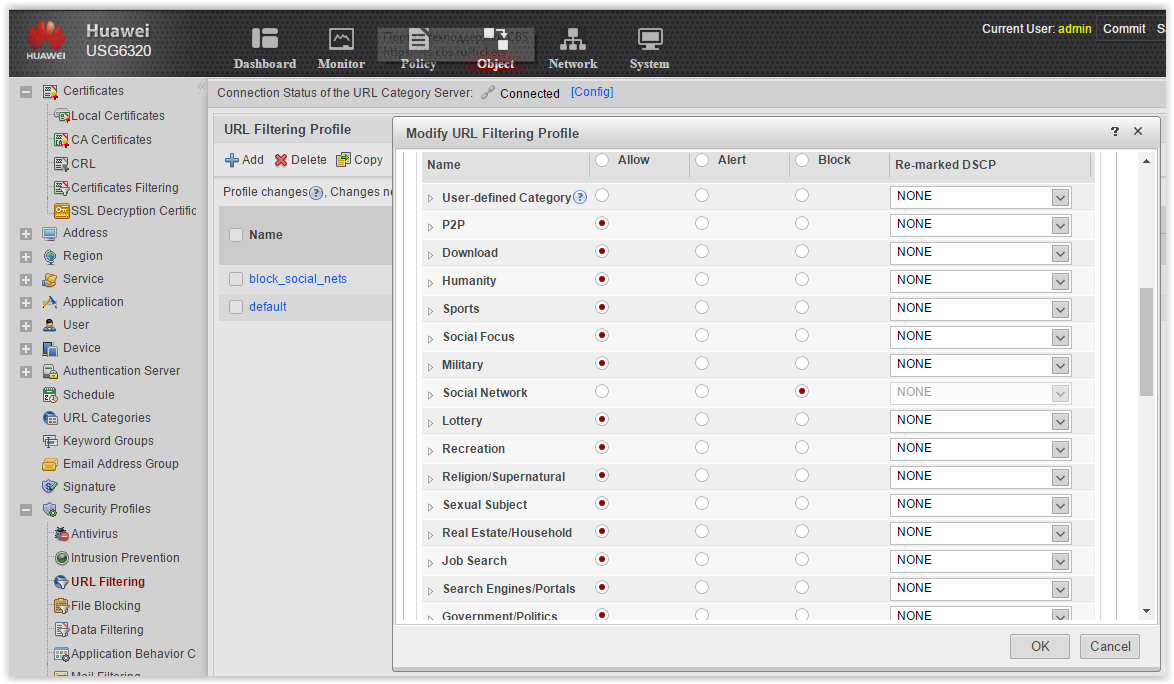Screen dimensions: 1174x684
Task: Open the Policy section
Action: click(x=418, y=49)
